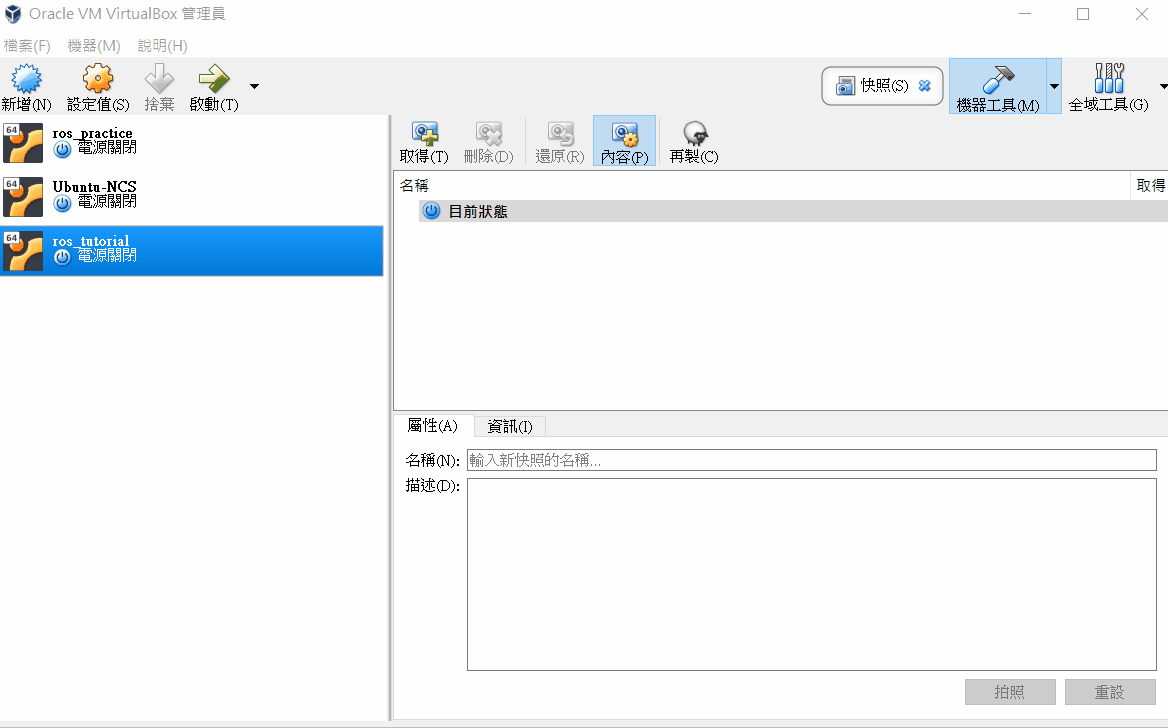Click ros_tutorial power-off status icon

click(x=63, y=256)
